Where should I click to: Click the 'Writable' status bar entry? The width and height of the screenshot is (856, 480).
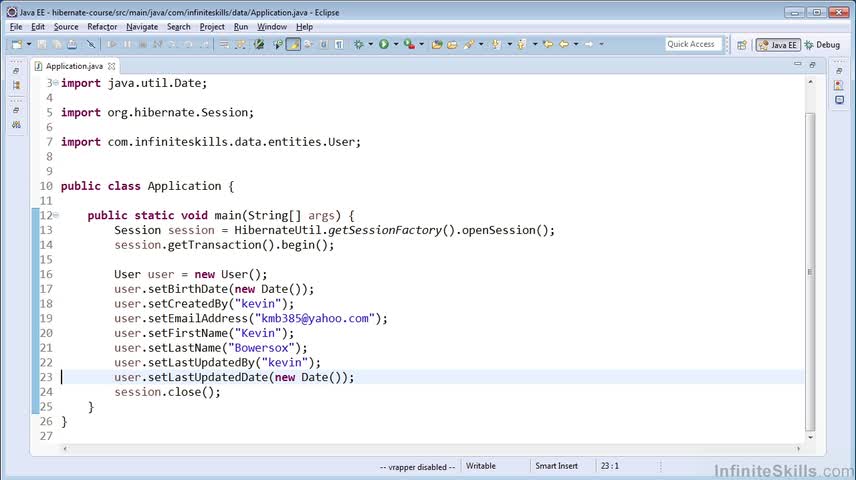click(x=481, y=466)
